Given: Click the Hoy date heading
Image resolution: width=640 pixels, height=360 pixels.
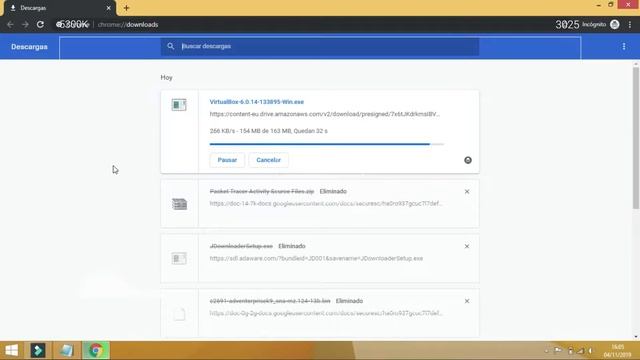Looking at the screenshot, I should pos(167,78).
